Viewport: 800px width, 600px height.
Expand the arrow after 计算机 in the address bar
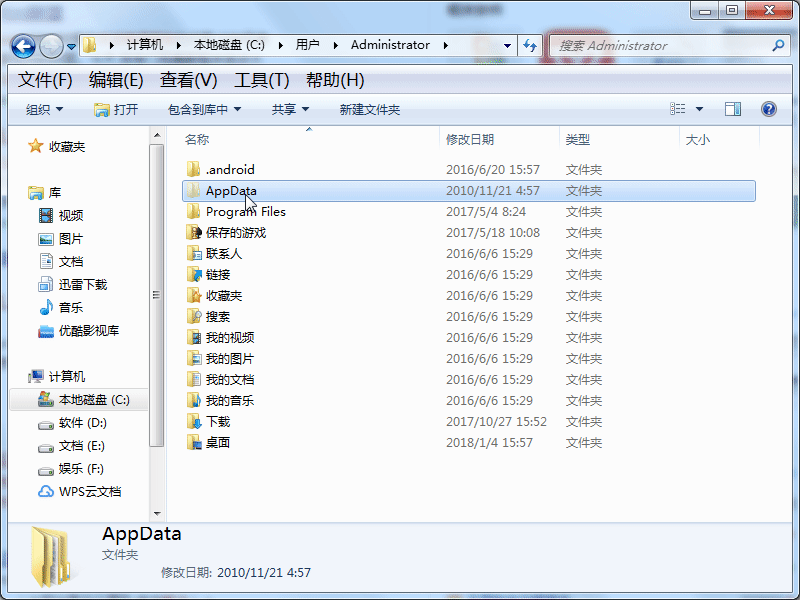pyautogui.click(x=179, y=45)
